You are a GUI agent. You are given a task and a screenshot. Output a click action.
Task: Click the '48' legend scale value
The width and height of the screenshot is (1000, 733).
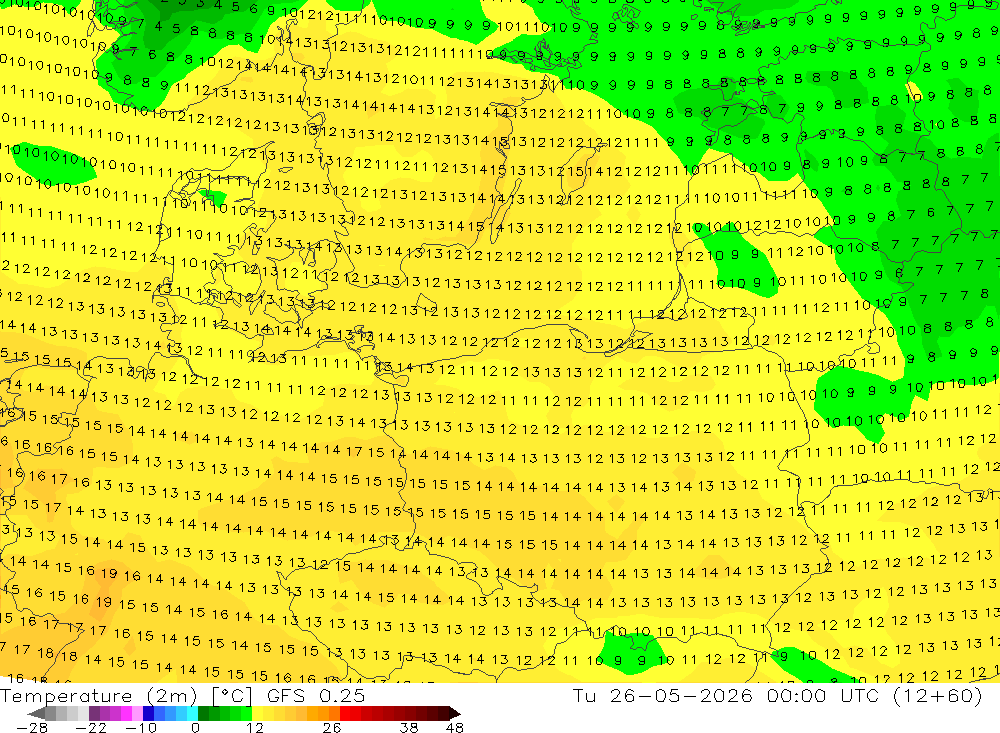[455, 727]
